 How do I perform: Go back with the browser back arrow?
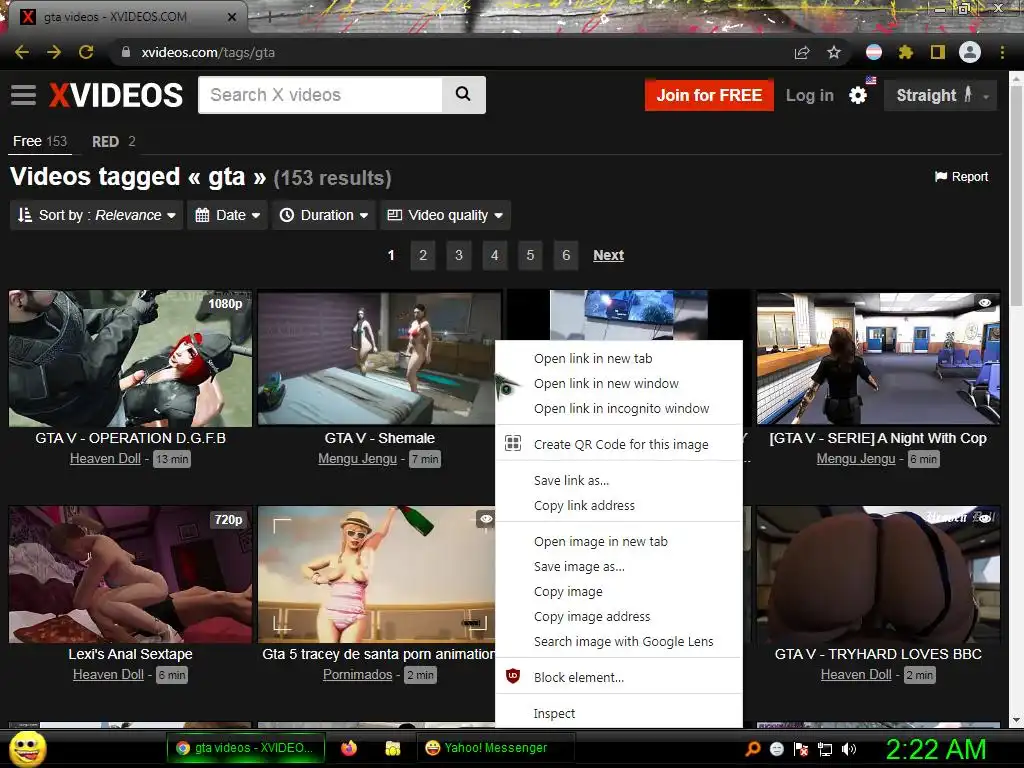pos(22,52)
